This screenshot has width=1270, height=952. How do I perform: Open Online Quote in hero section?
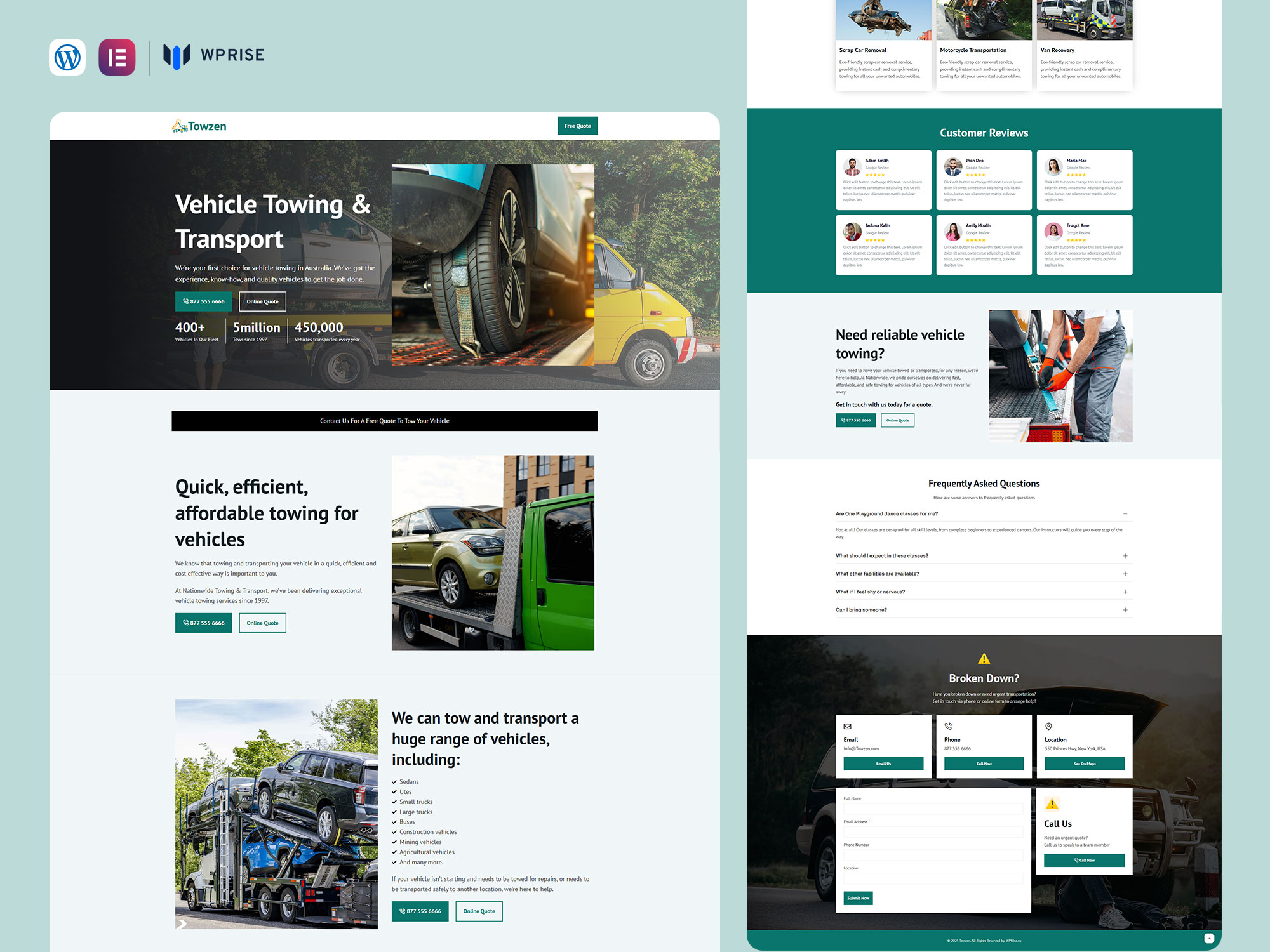(262, 301)
